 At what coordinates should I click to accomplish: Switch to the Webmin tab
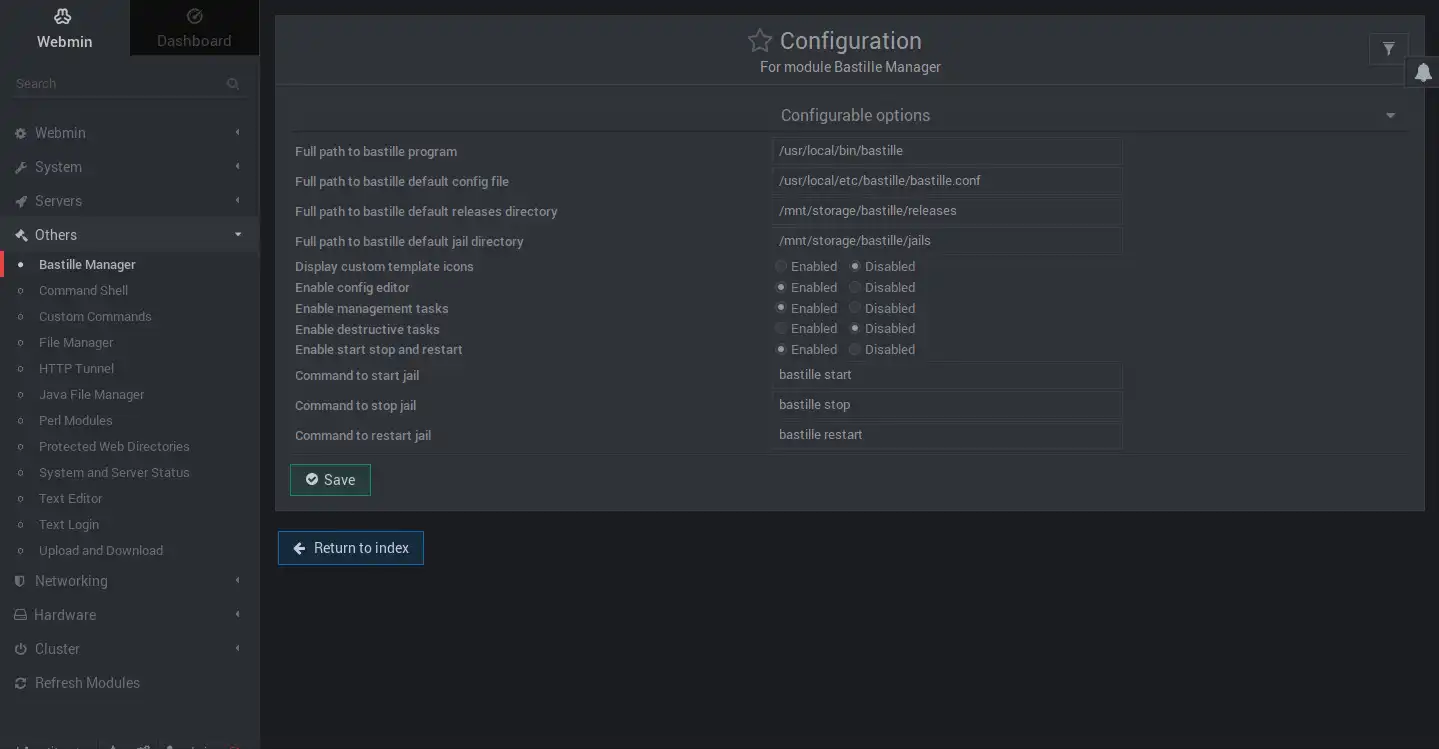point(64,28)
